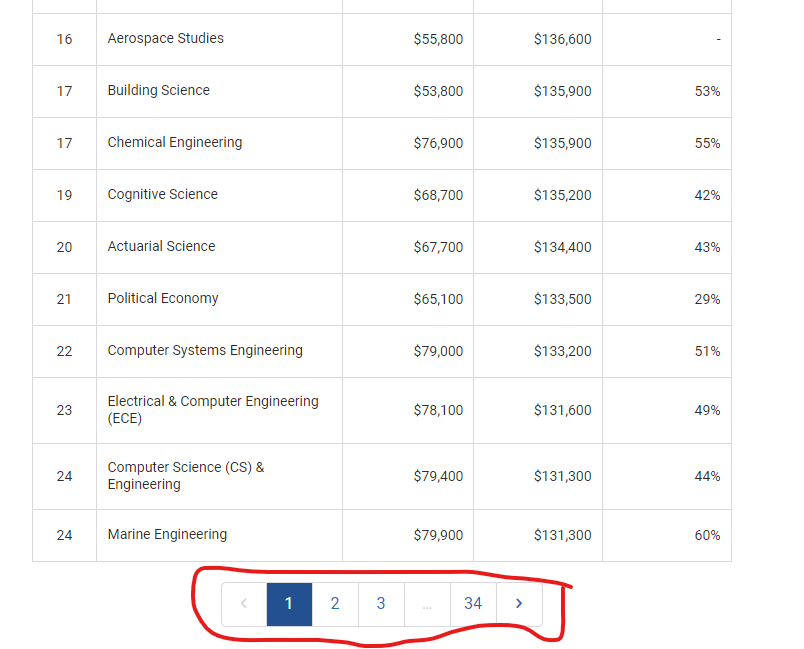Open page 2 of the table
This screenshot has width=804, height=649.
(335, 604)
